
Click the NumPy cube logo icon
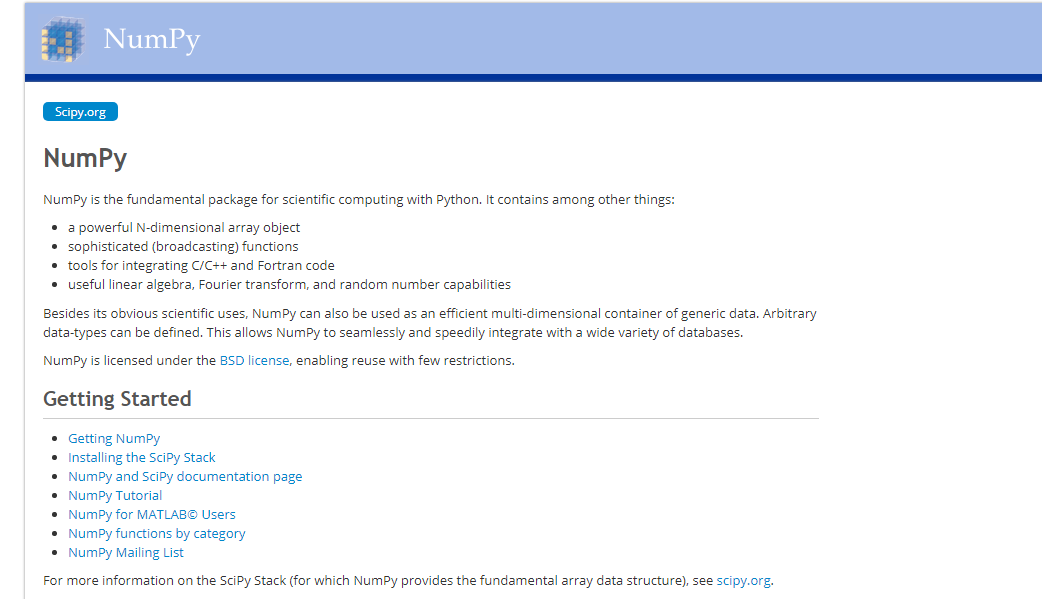(x=62, y=39)
